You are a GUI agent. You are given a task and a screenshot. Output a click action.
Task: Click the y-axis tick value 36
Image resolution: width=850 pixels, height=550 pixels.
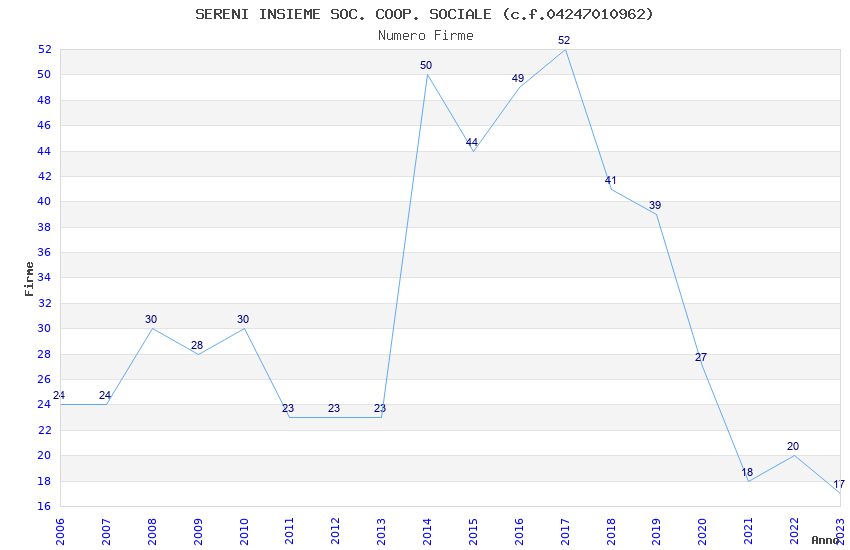click(x=44, y=253)
